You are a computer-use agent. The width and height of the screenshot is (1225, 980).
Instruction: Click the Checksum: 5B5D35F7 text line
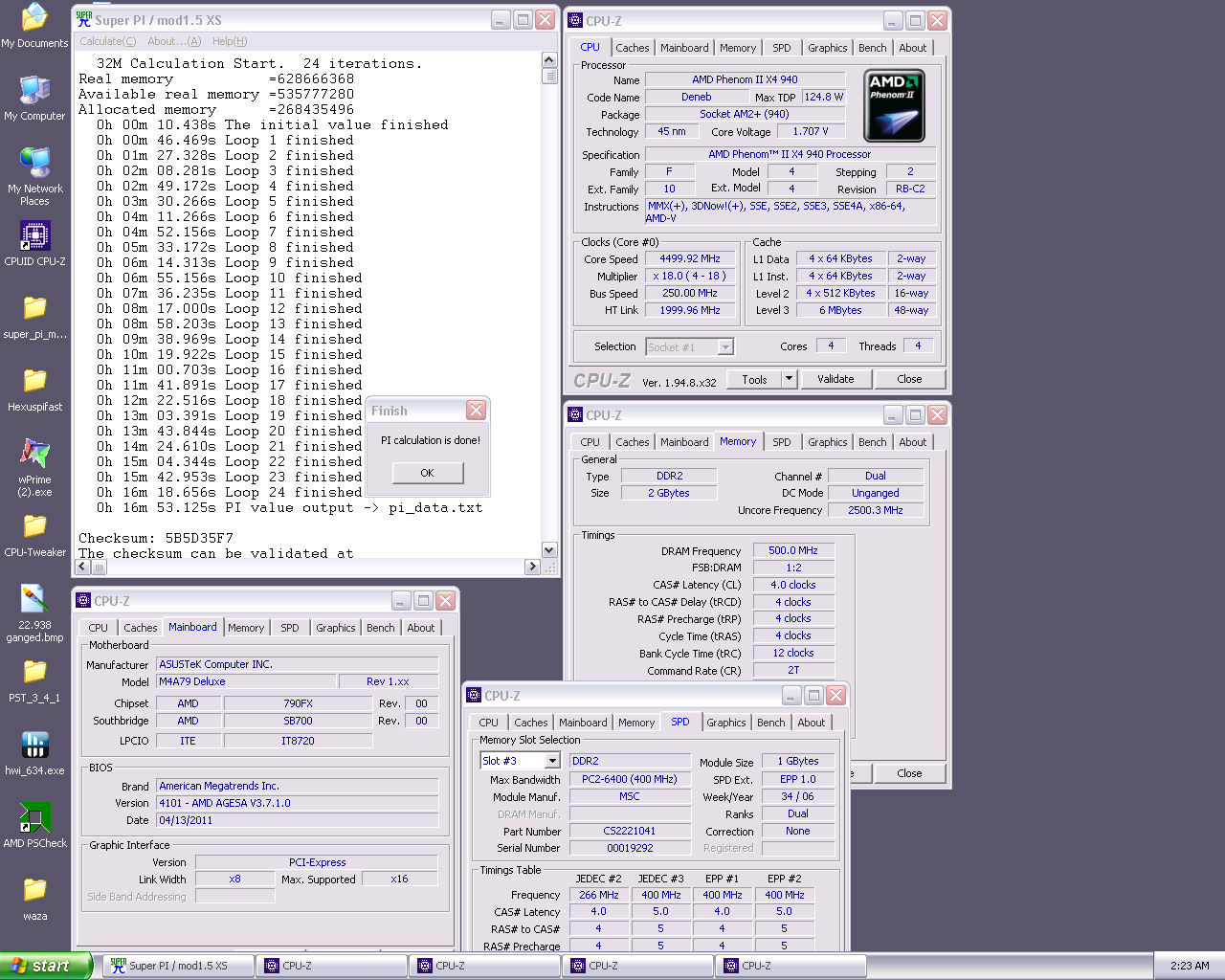156,538
